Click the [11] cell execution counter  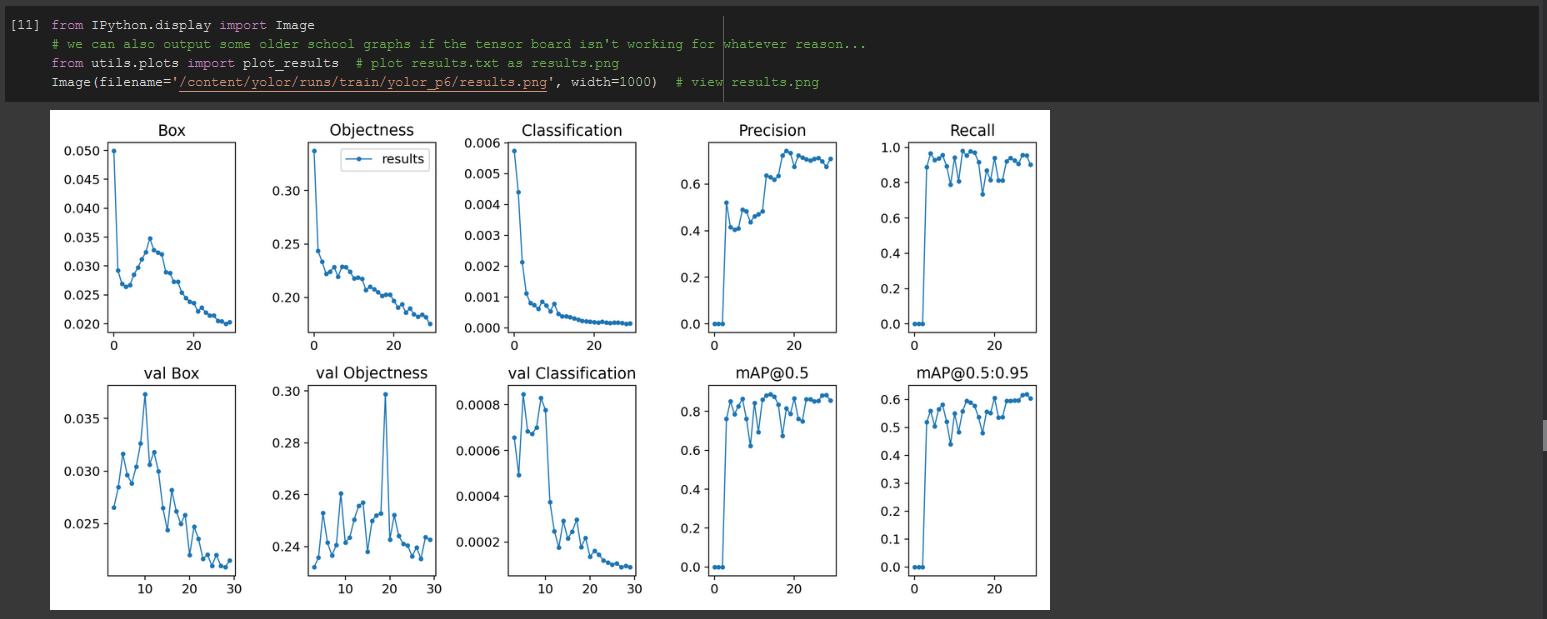[x=25, y=26]
